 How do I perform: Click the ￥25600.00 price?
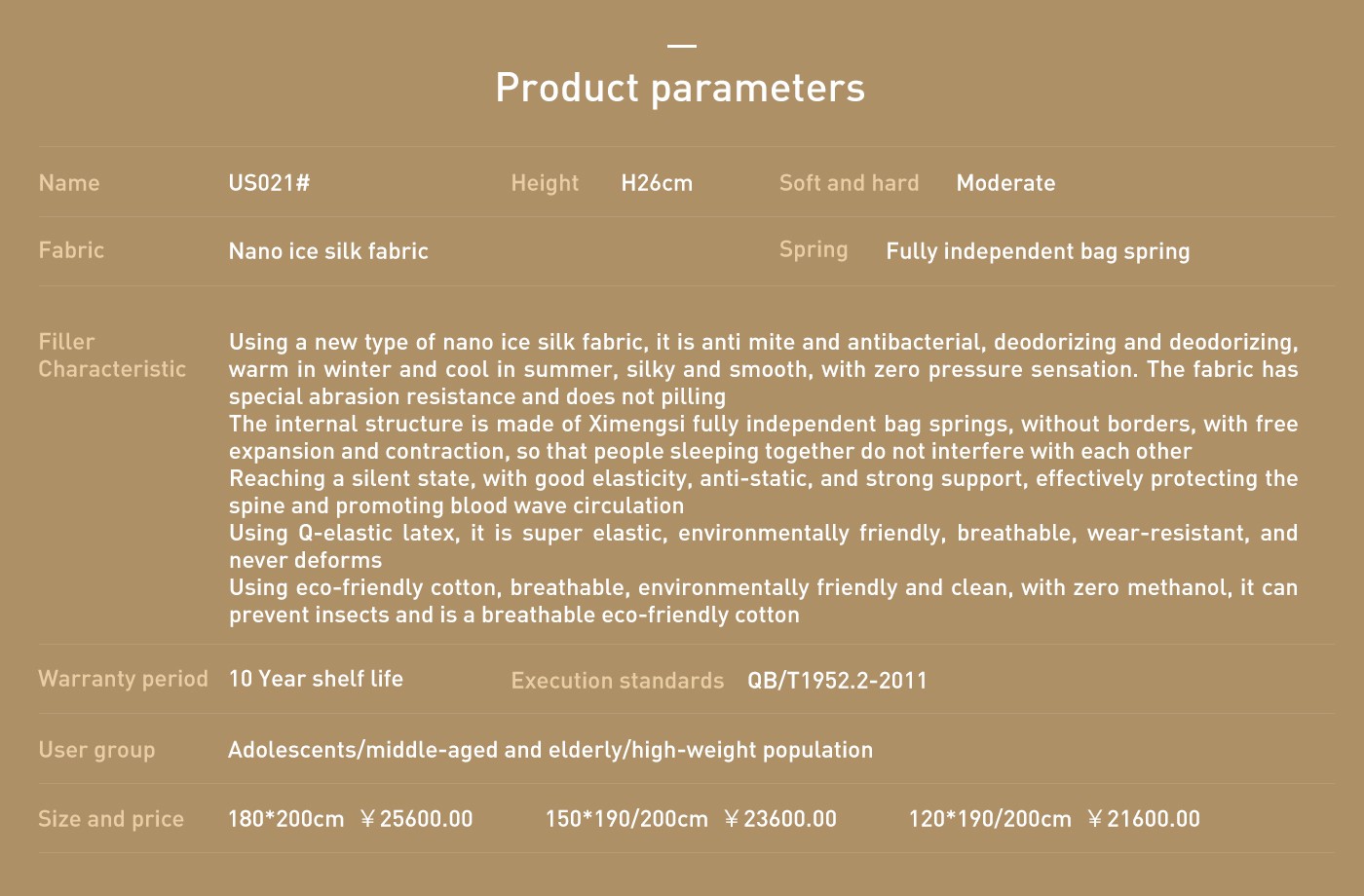(416, 819)
